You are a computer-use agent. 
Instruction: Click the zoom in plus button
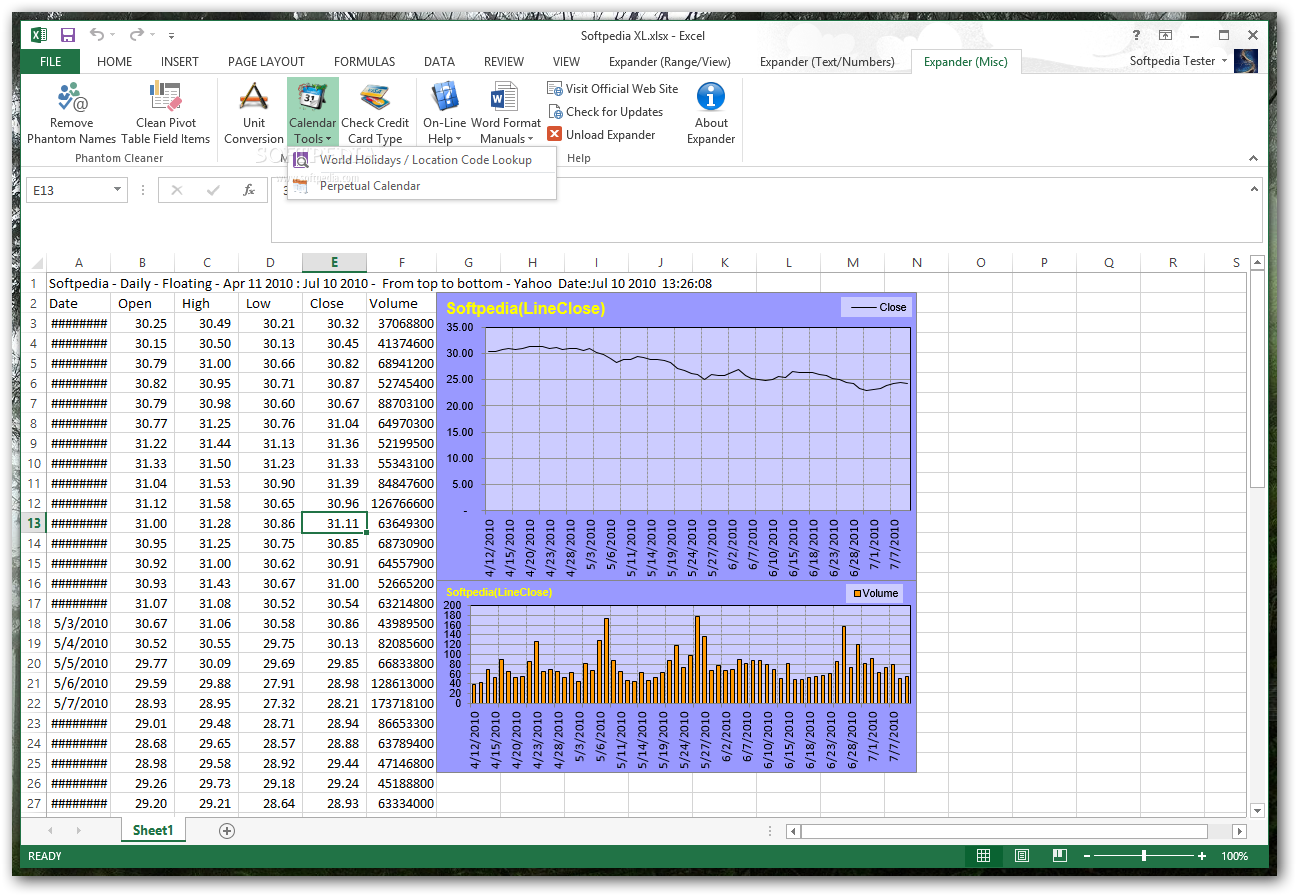click(1202, 856)
